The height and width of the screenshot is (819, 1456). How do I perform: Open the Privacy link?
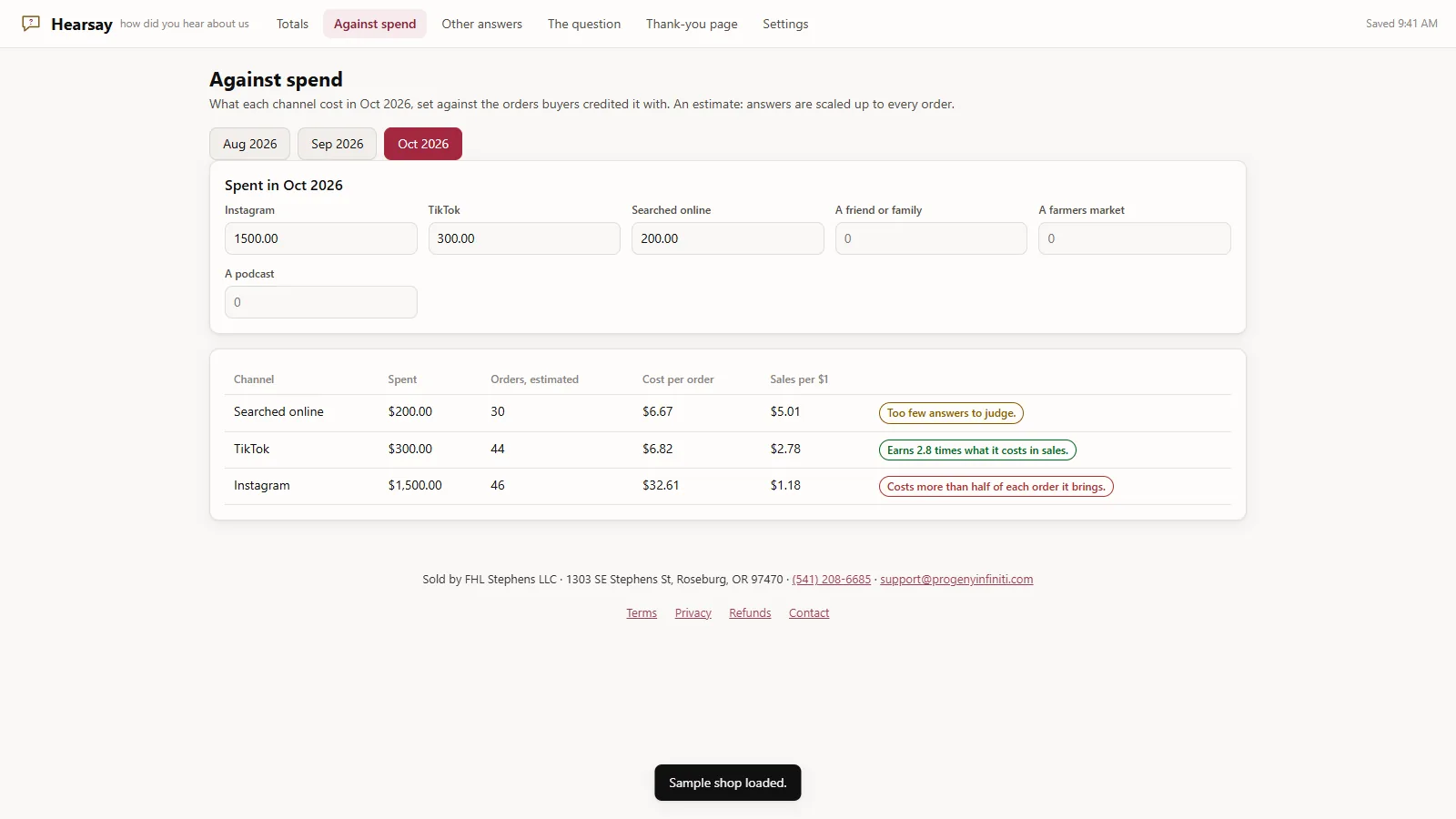point(693,613)
